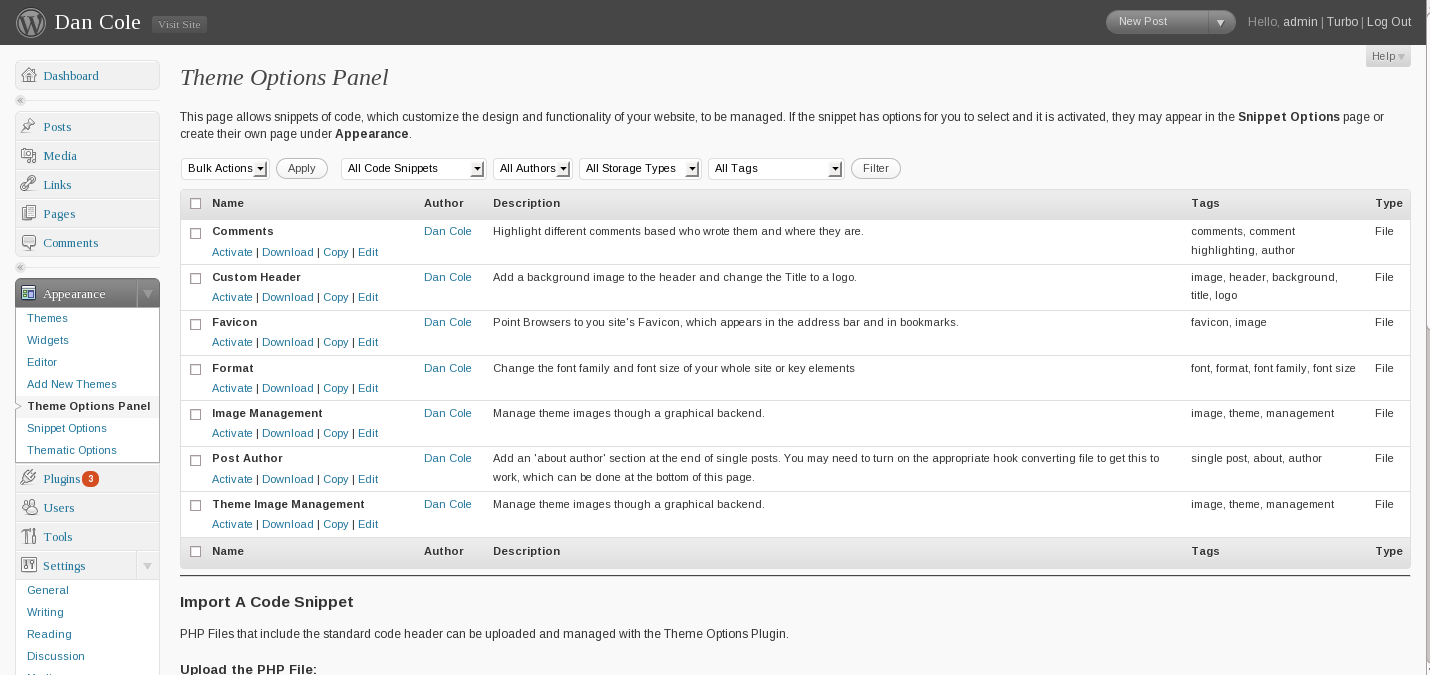
Task: Sort table by Name header column
Action: [228, 203]
